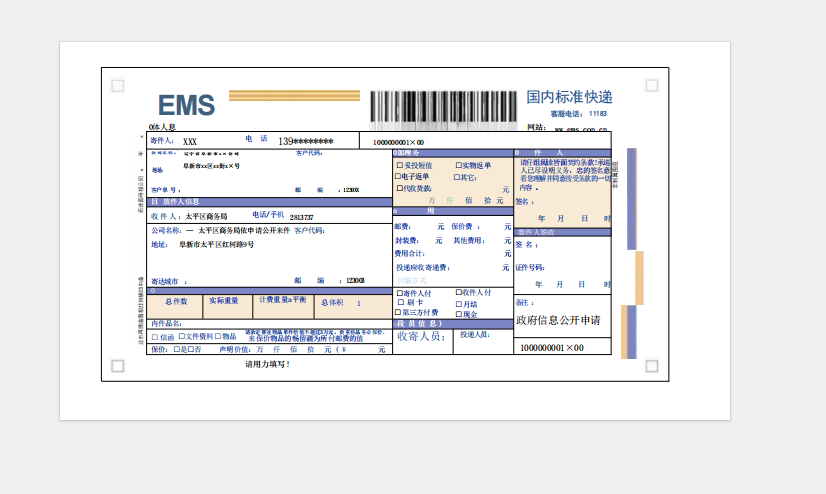Click sender phone 139********
826x494 pixels.
[306, 141]
